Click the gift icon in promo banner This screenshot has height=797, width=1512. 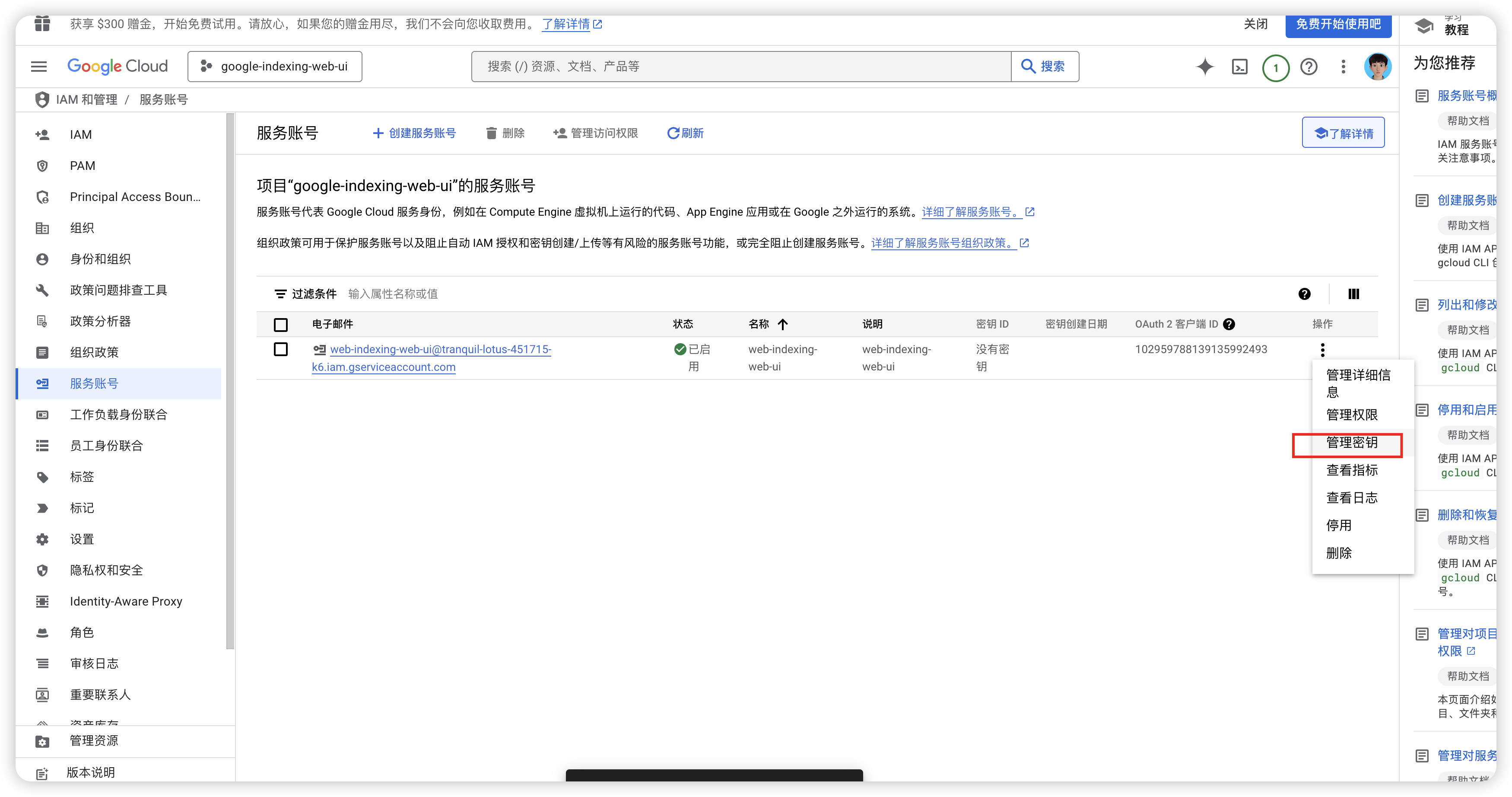click(41, 23)
